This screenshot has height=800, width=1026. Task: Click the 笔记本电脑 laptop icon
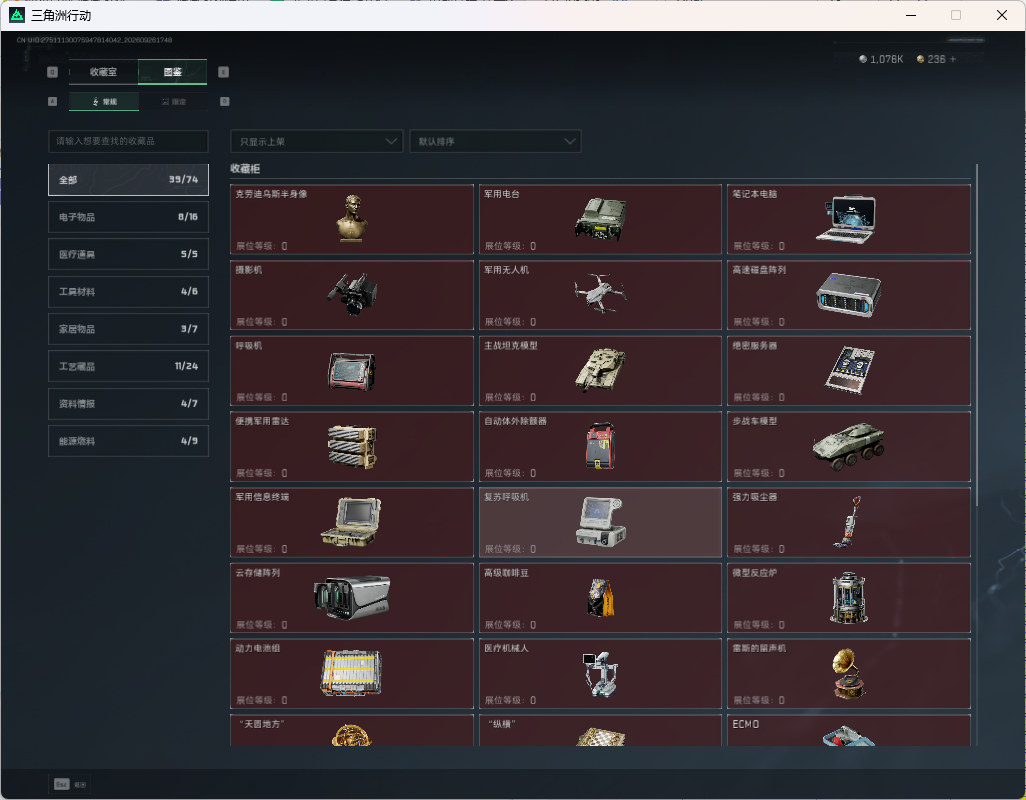tap(847, 219)
